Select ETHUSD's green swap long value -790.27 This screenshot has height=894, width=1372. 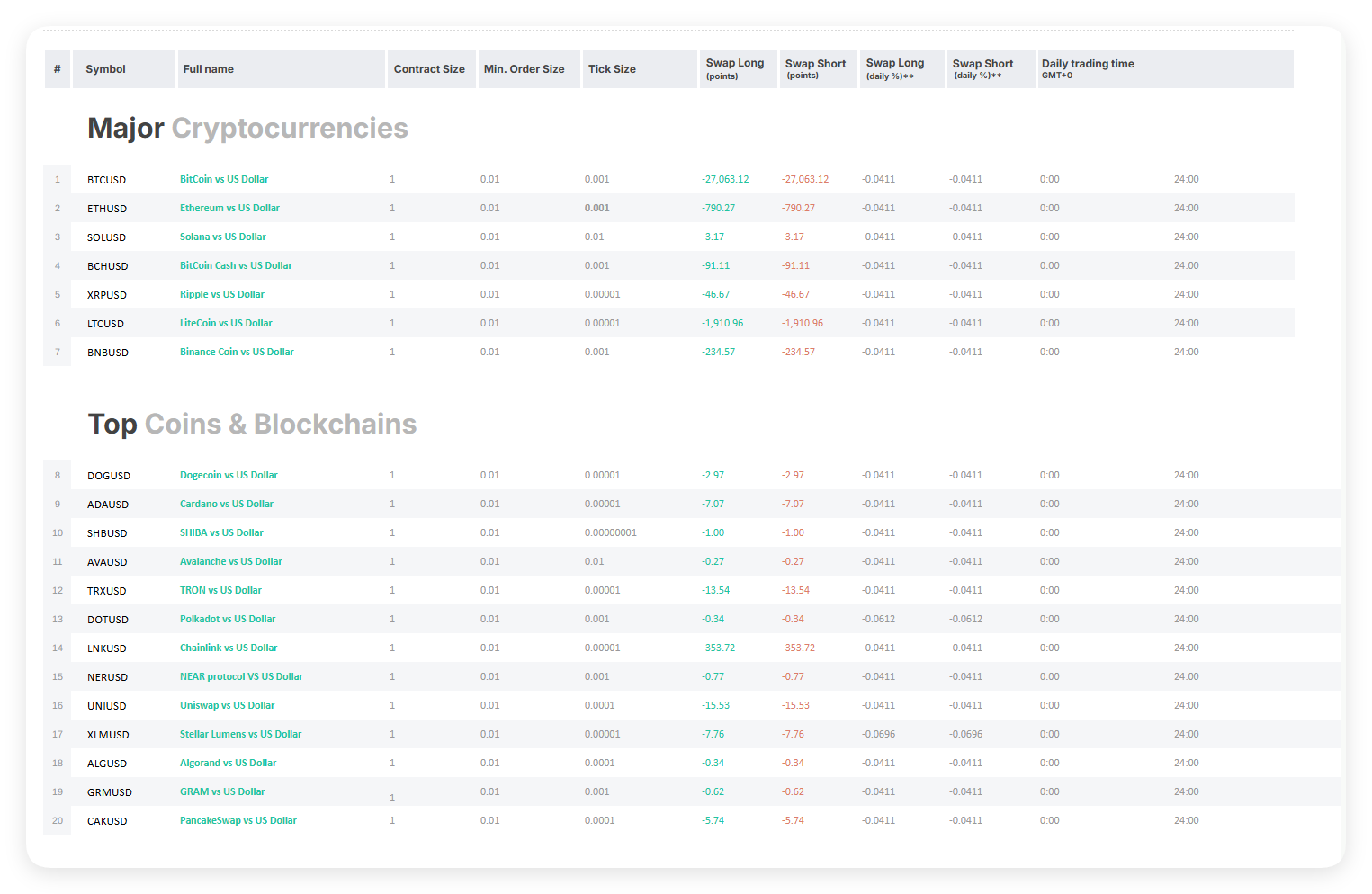[x=719, y=208]
